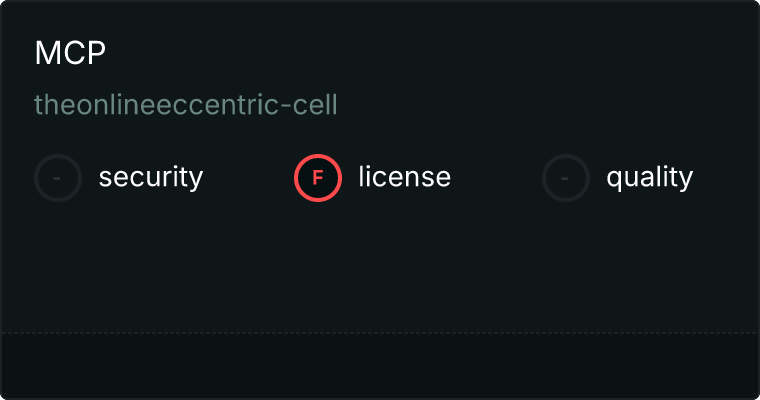Select the "license" label text
The height and width of the screenshot is (400, 760).
404,178
